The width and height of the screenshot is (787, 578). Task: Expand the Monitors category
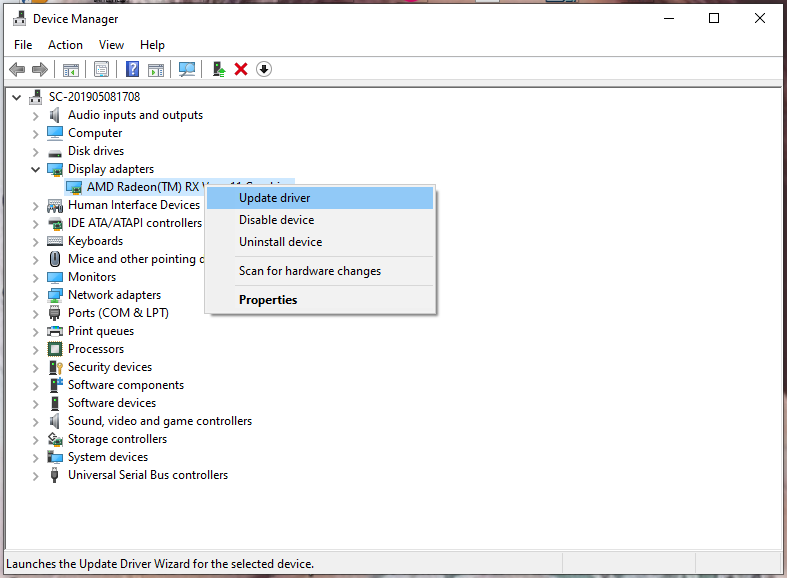[x=35, y=278]
